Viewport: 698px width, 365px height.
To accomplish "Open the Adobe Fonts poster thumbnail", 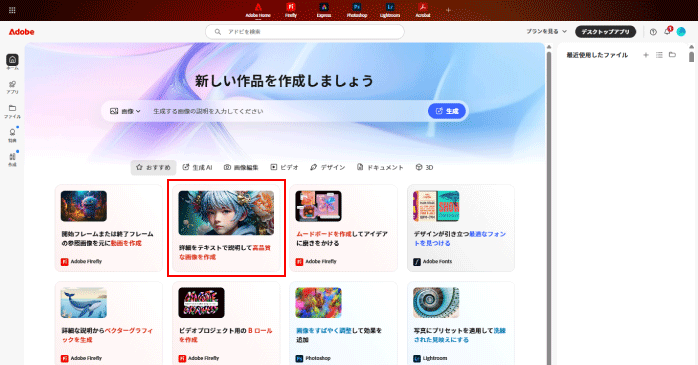I will (x=436, y=206).
